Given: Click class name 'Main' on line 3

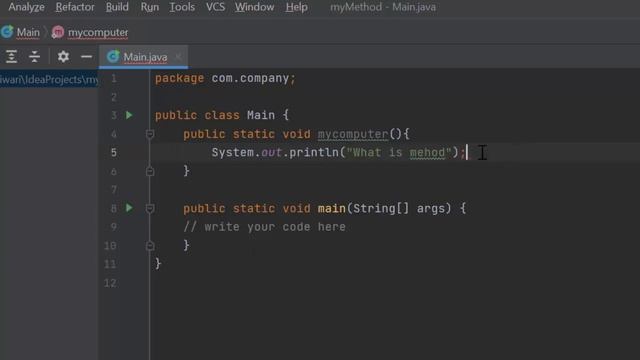Looking at the screenshot, I should 261,115.
